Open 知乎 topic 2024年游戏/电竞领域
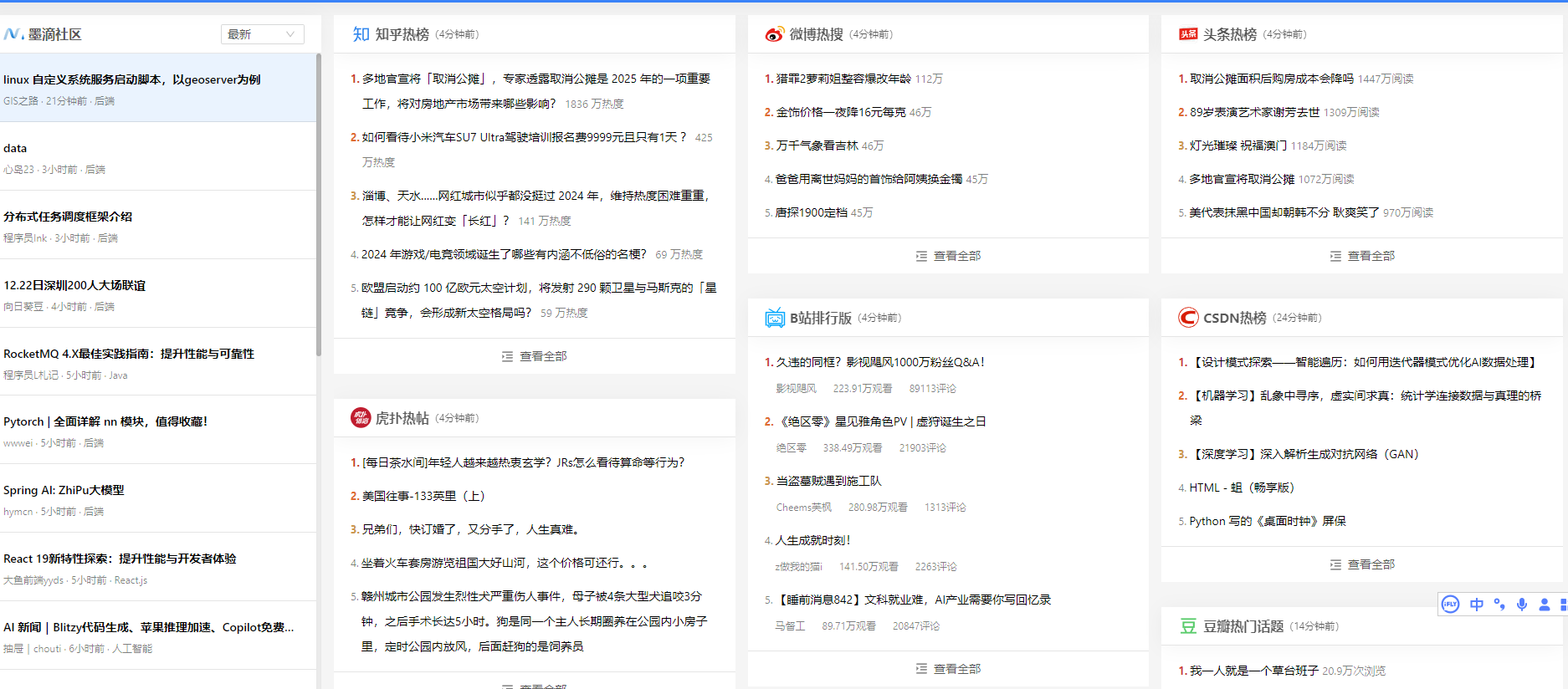The image size is (1568, 689). tap(505, 254)
